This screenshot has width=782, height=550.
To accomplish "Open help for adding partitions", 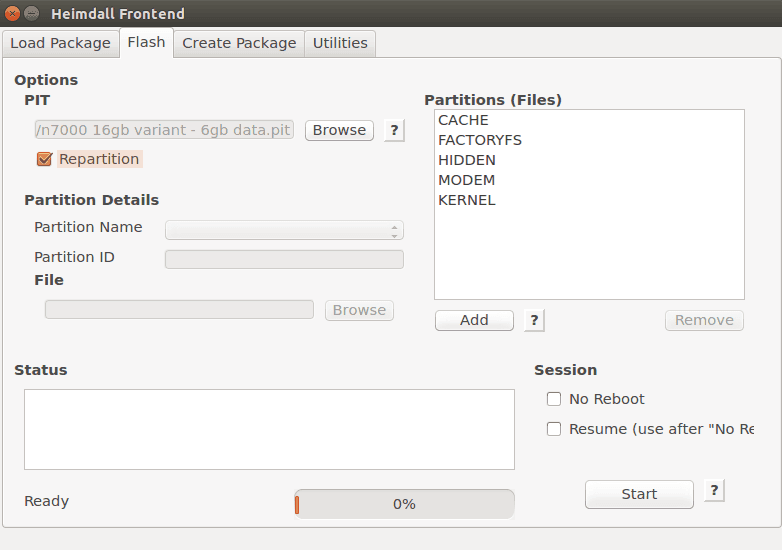I will (x=534, y=320).
